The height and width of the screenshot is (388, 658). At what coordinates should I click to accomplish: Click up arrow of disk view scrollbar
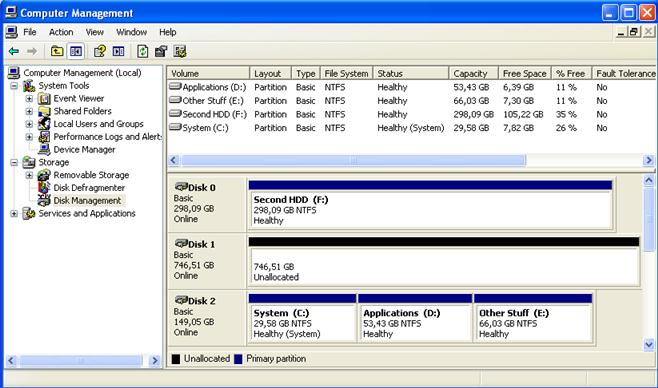pyautogui.click(x=649, y=180)
